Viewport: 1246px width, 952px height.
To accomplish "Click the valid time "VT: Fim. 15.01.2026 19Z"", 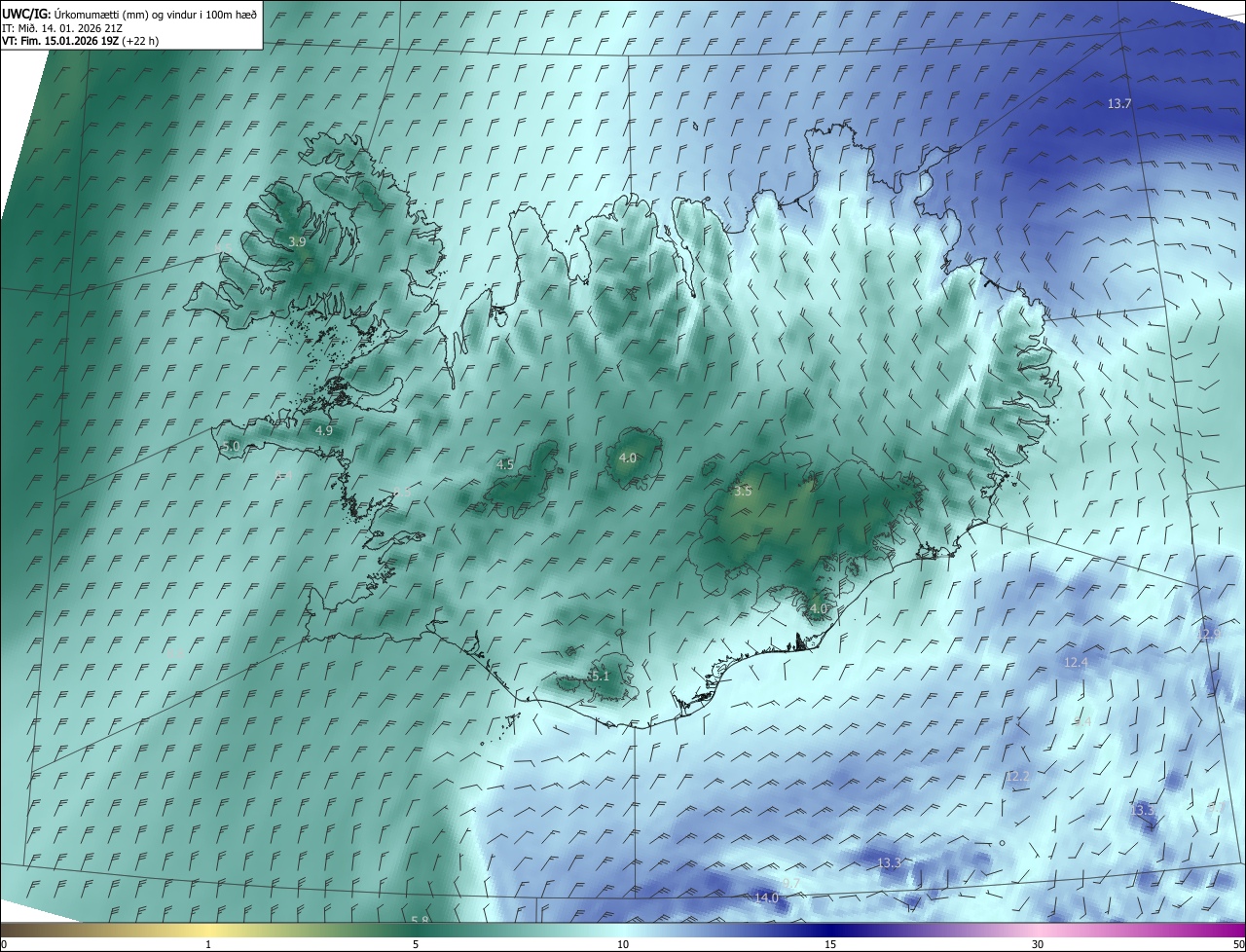I will [60, 41].
